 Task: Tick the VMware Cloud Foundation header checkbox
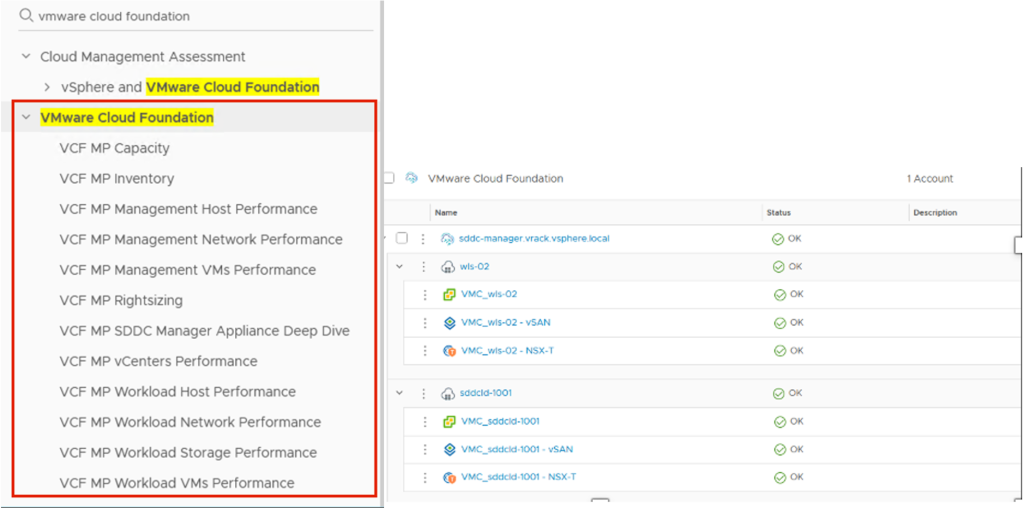(x=389, y=178)
